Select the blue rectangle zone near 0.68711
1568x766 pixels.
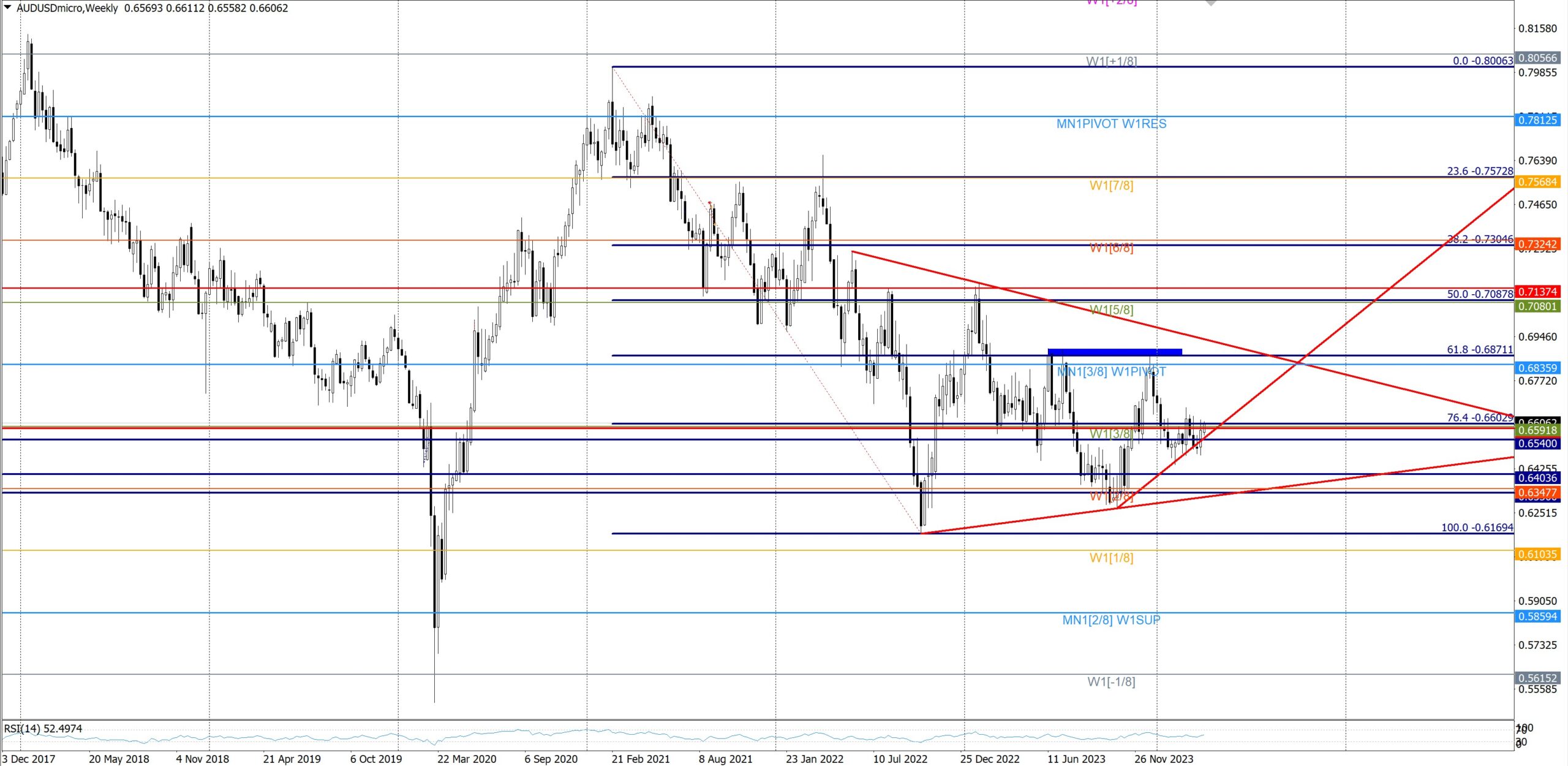1114,352
